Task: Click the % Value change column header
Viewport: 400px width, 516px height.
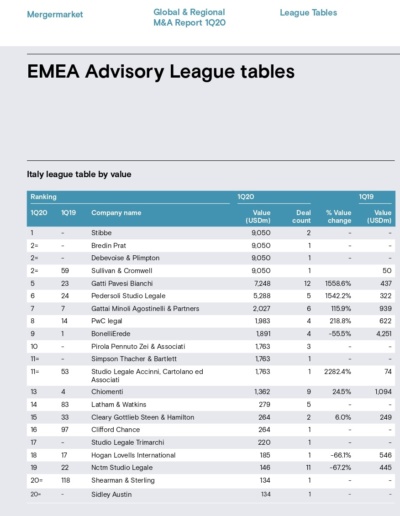Action: (x=338, y=217)
